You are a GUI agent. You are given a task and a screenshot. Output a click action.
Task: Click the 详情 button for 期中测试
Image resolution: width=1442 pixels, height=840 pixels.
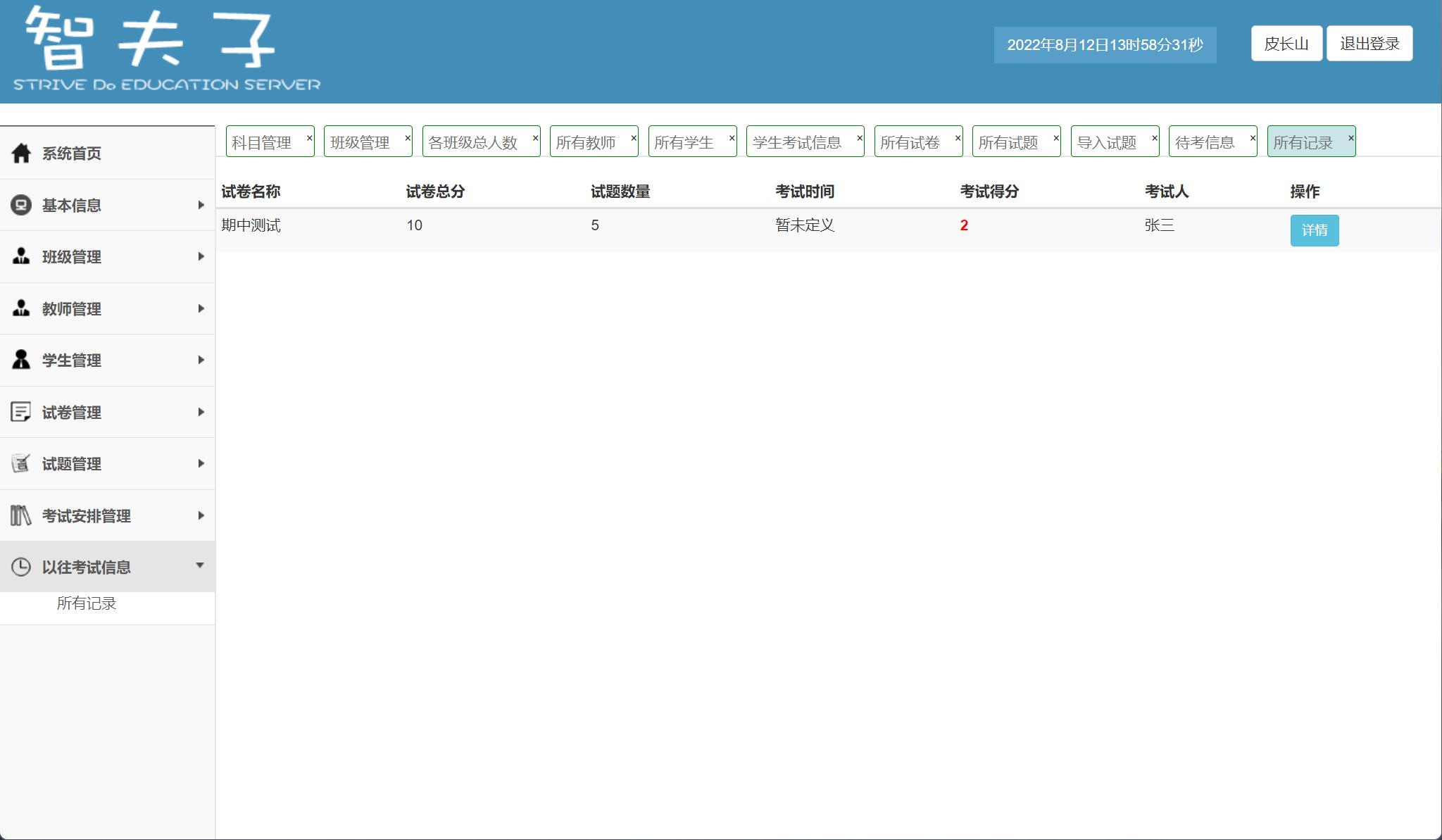[x=1315, y=230]
